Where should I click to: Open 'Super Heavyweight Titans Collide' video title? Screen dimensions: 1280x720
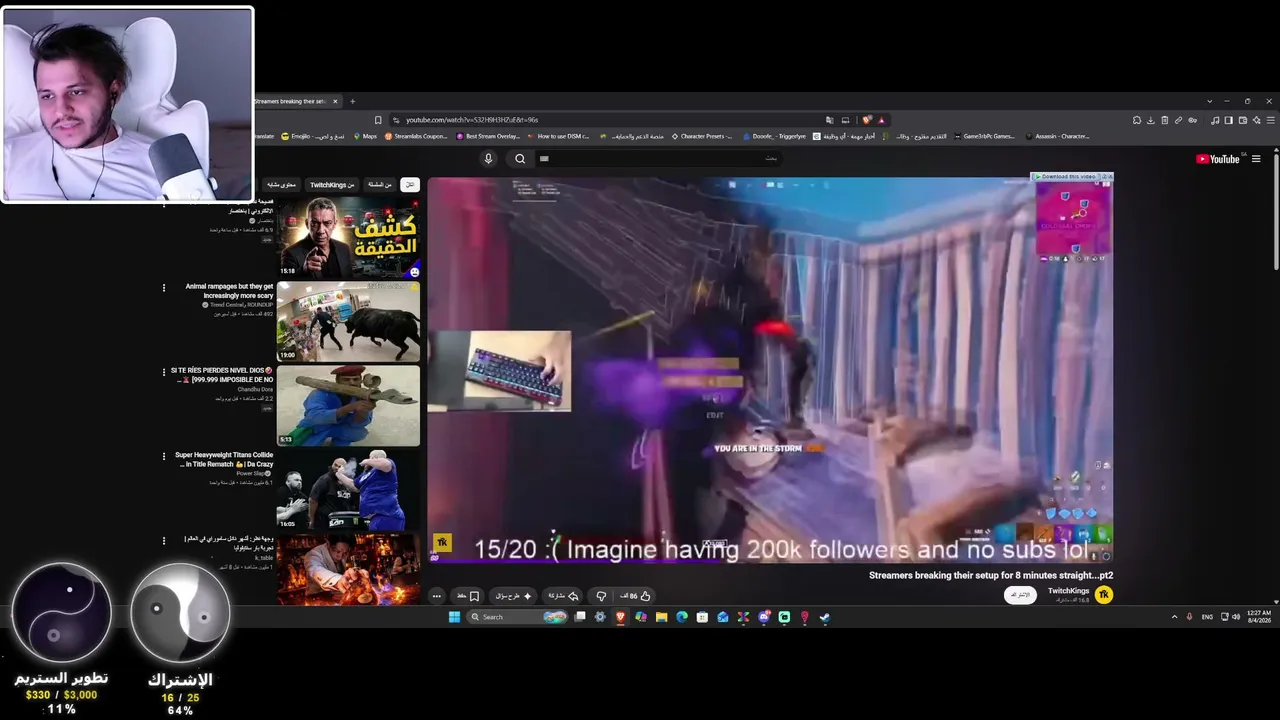coord(224,459)
